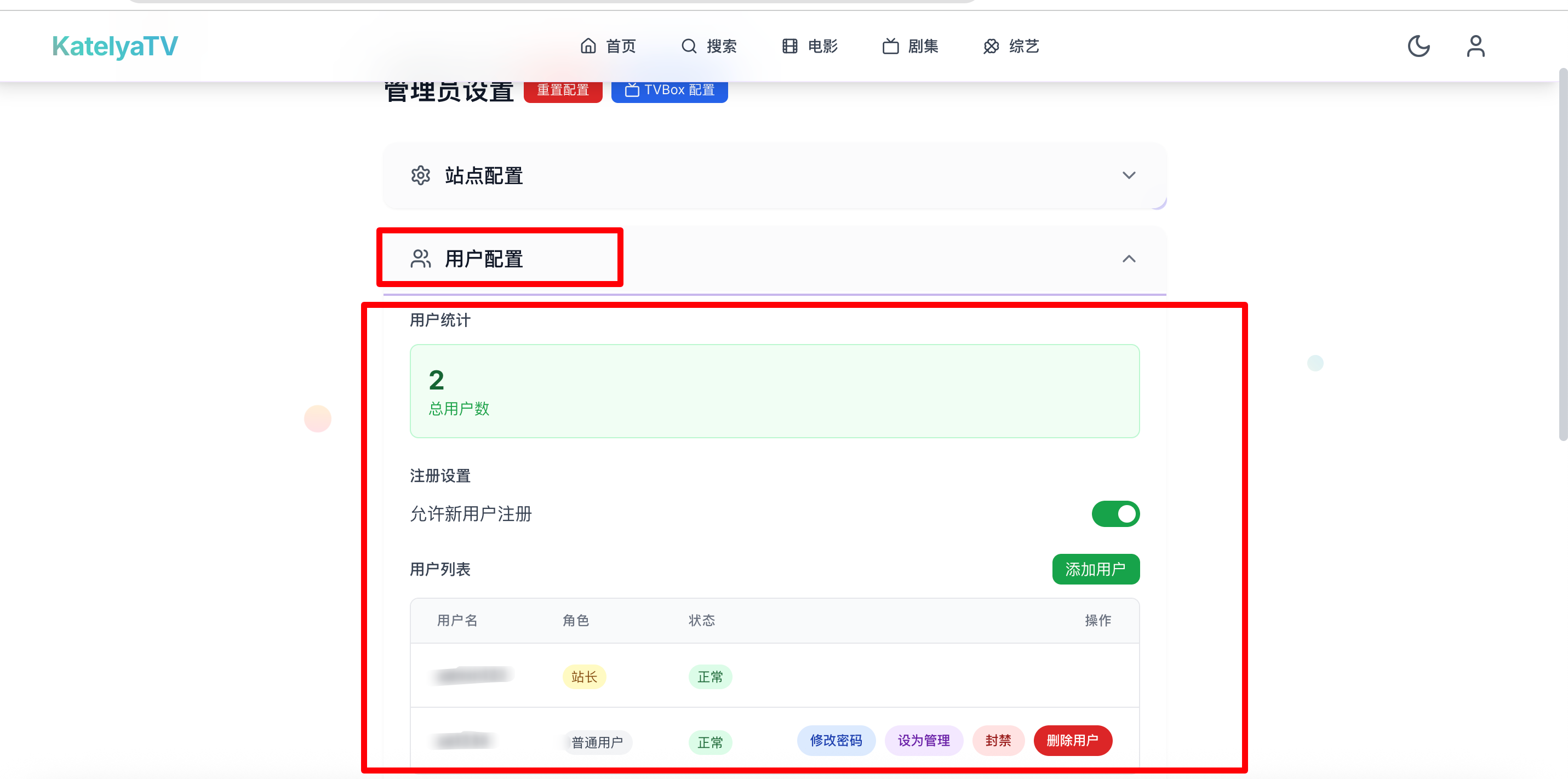Expand the 站点配置 section chevron

(1129, 175)
